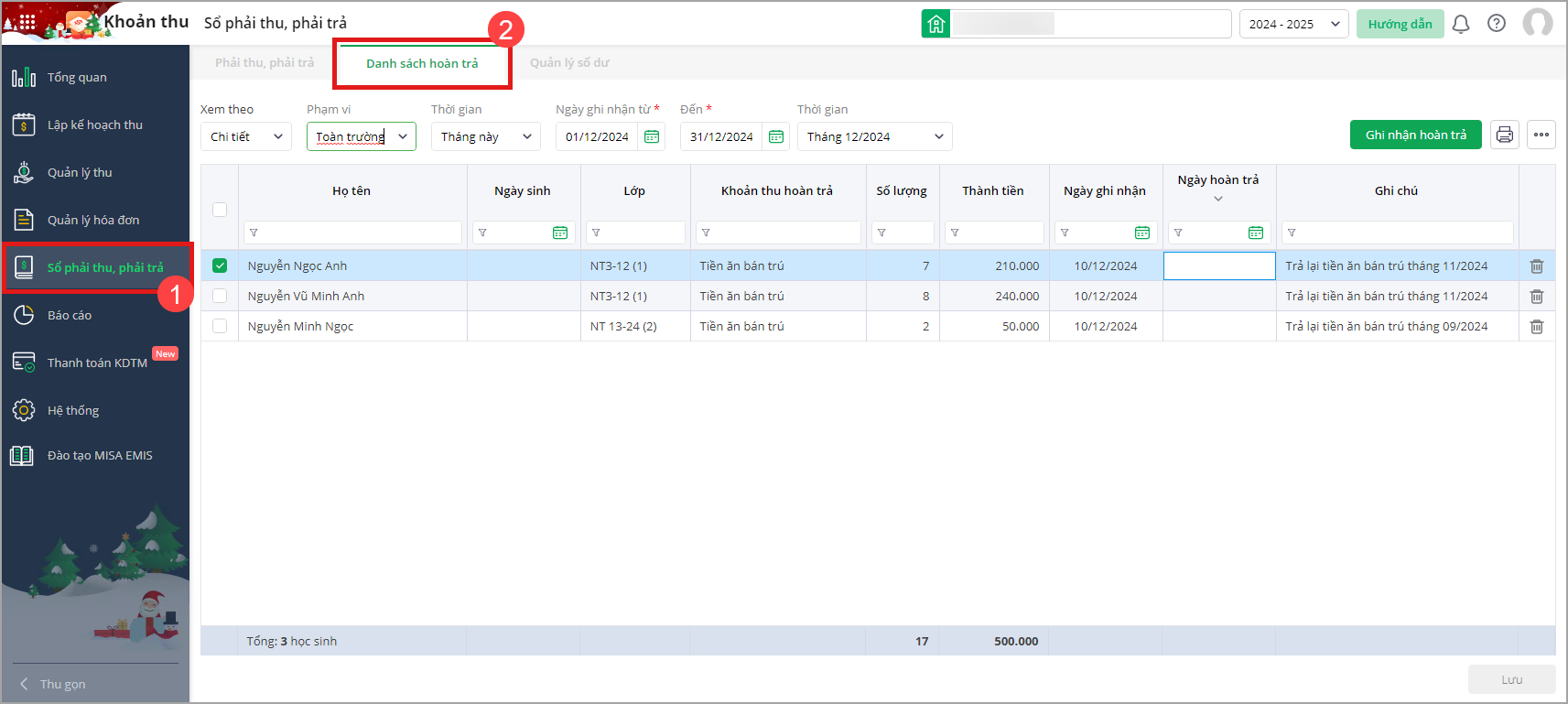
Task: Open the three-dot more options button
Action: coord(1541,135)
